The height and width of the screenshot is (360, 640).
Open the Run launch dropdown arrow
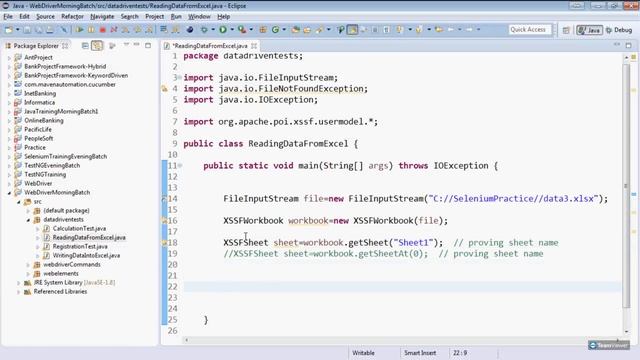pyautogui.click(x=232, y=30)
